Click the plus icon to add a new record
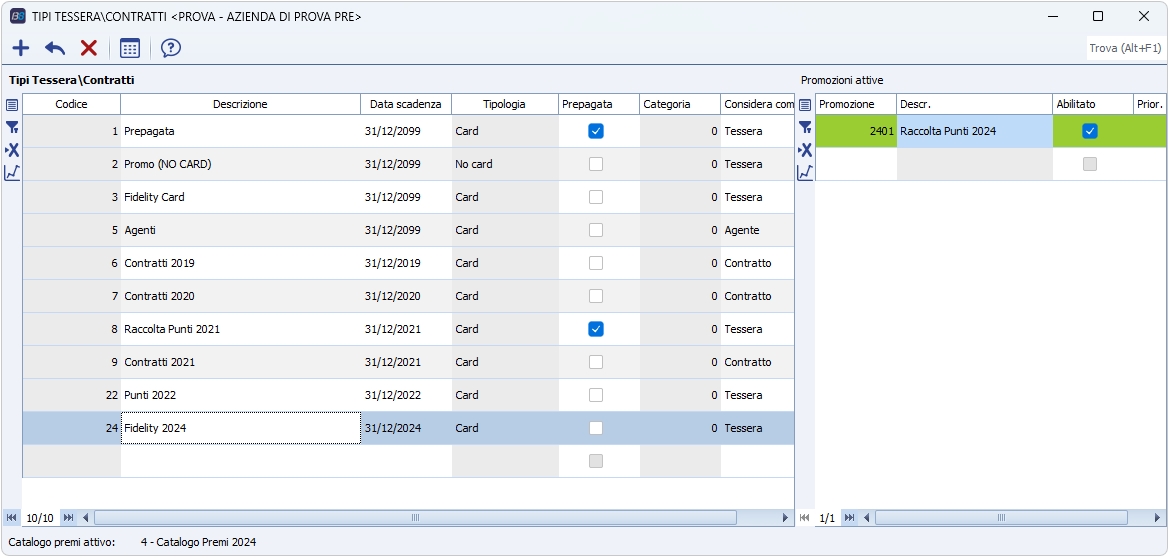 coord(21,48)
